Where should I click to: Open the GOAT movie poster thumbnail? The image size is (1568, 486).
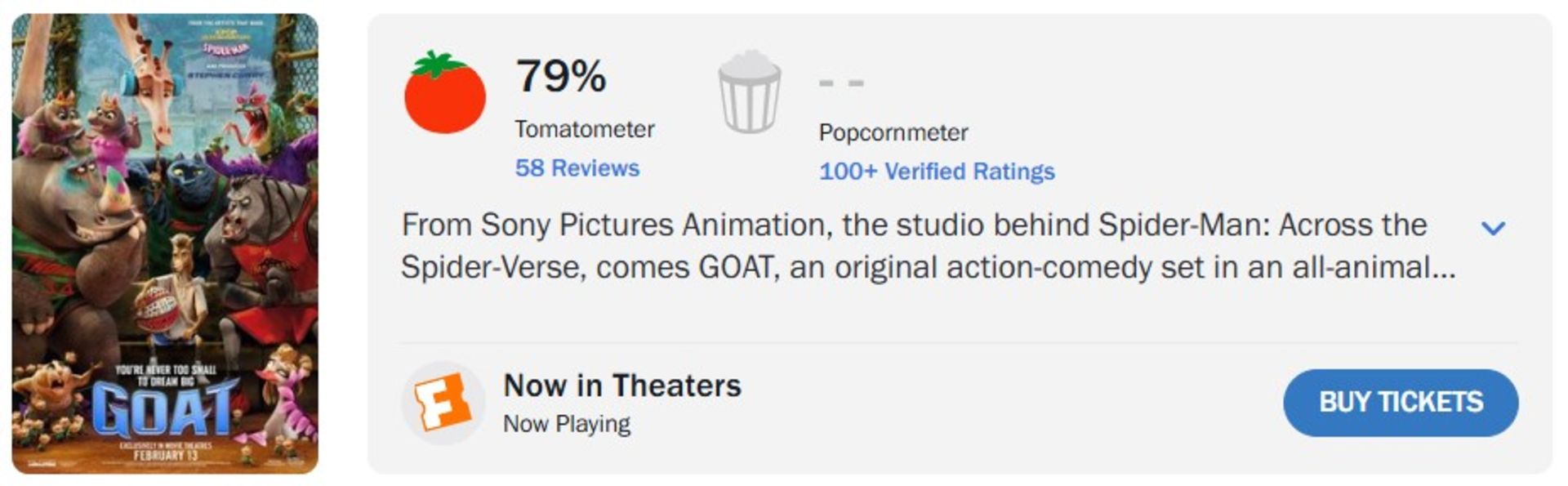(165, 243)
